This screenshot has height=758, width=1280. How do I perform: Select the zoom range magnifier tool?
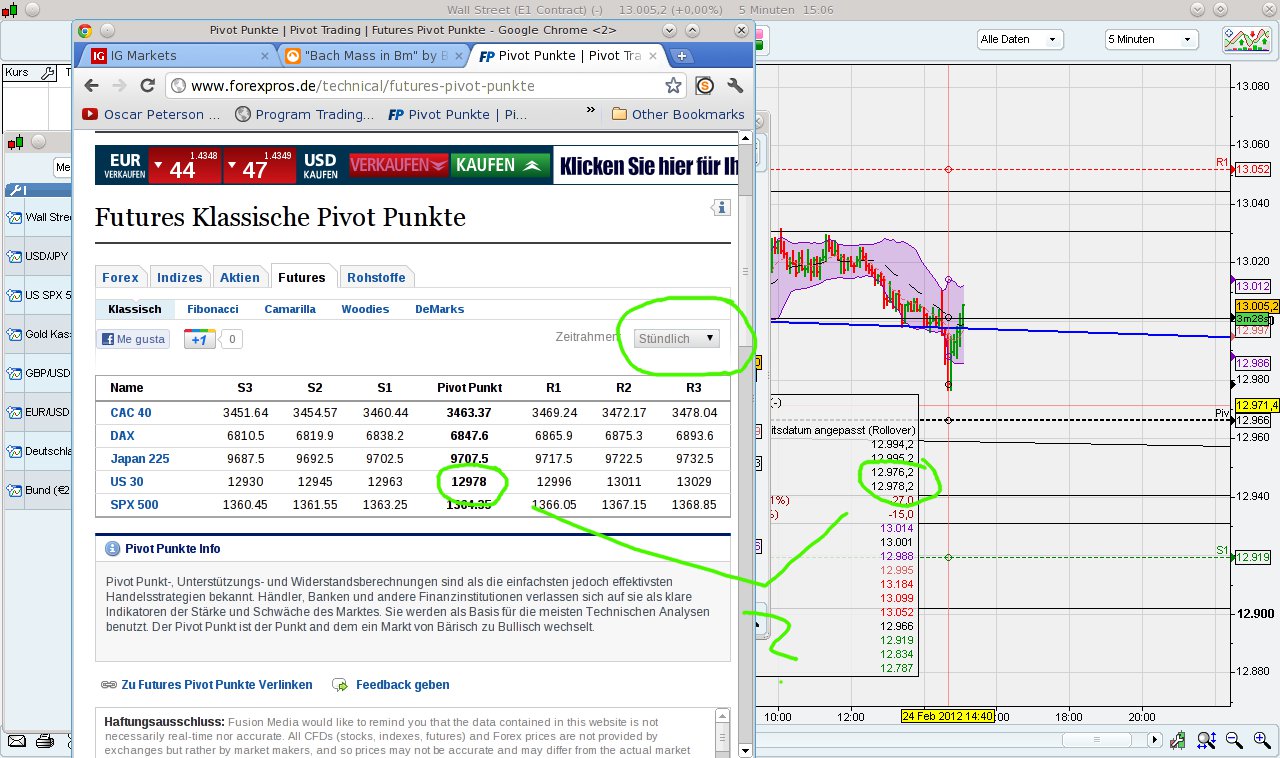coord(1204,740)
